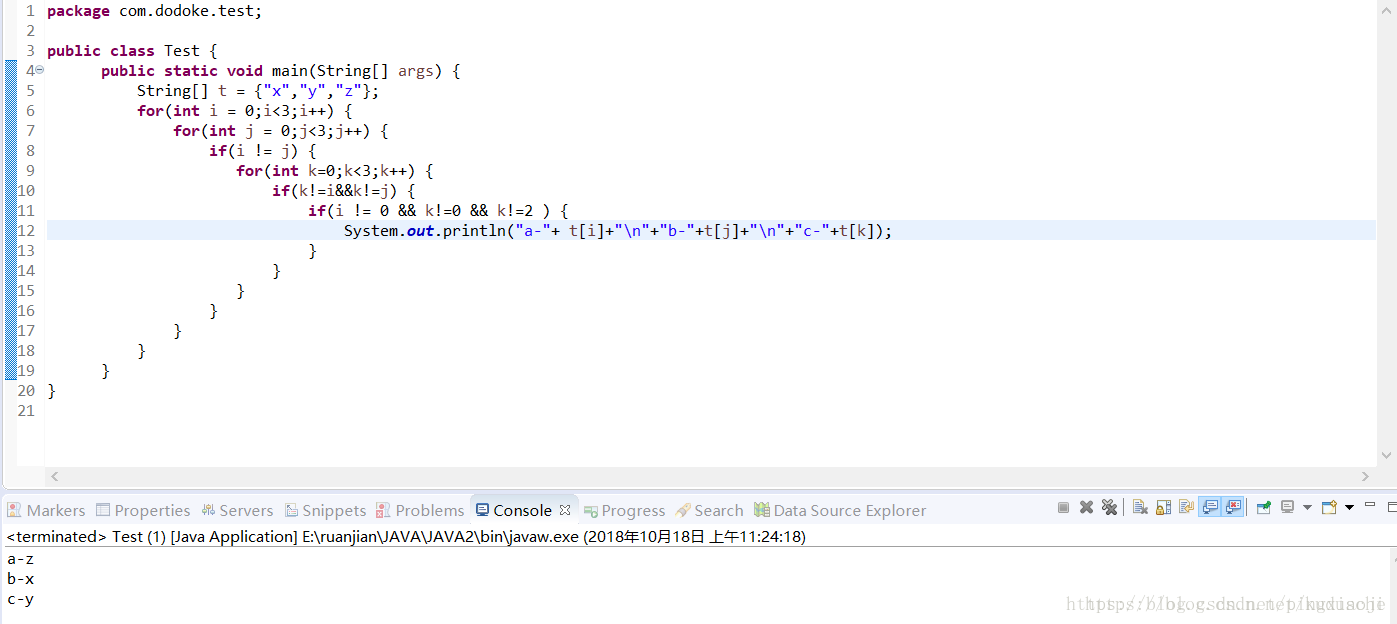Open the Open Console dropdown arrow

tap(1349, 508)
